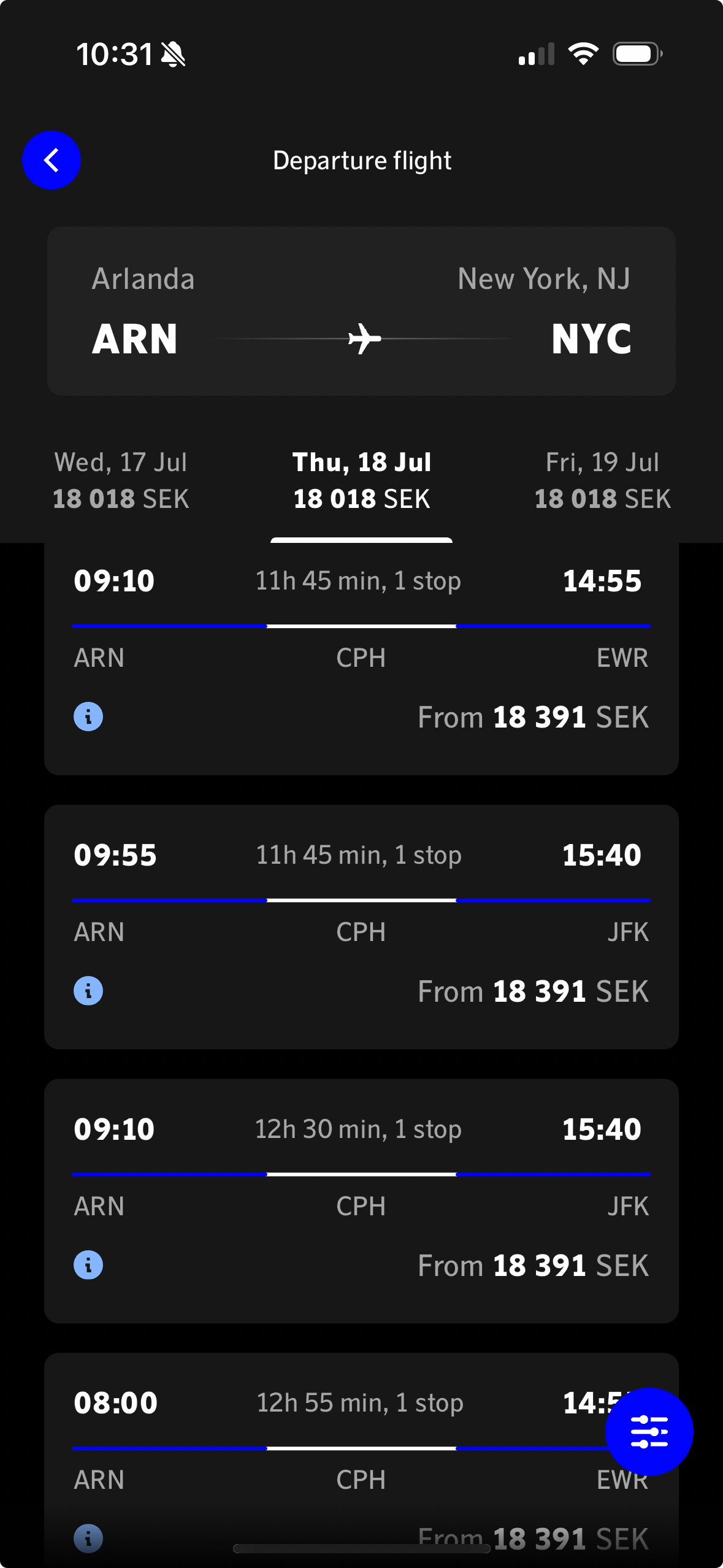723x1568 pixels.
Task: Tap the battery indicator icon
Action: coord(637,54)
